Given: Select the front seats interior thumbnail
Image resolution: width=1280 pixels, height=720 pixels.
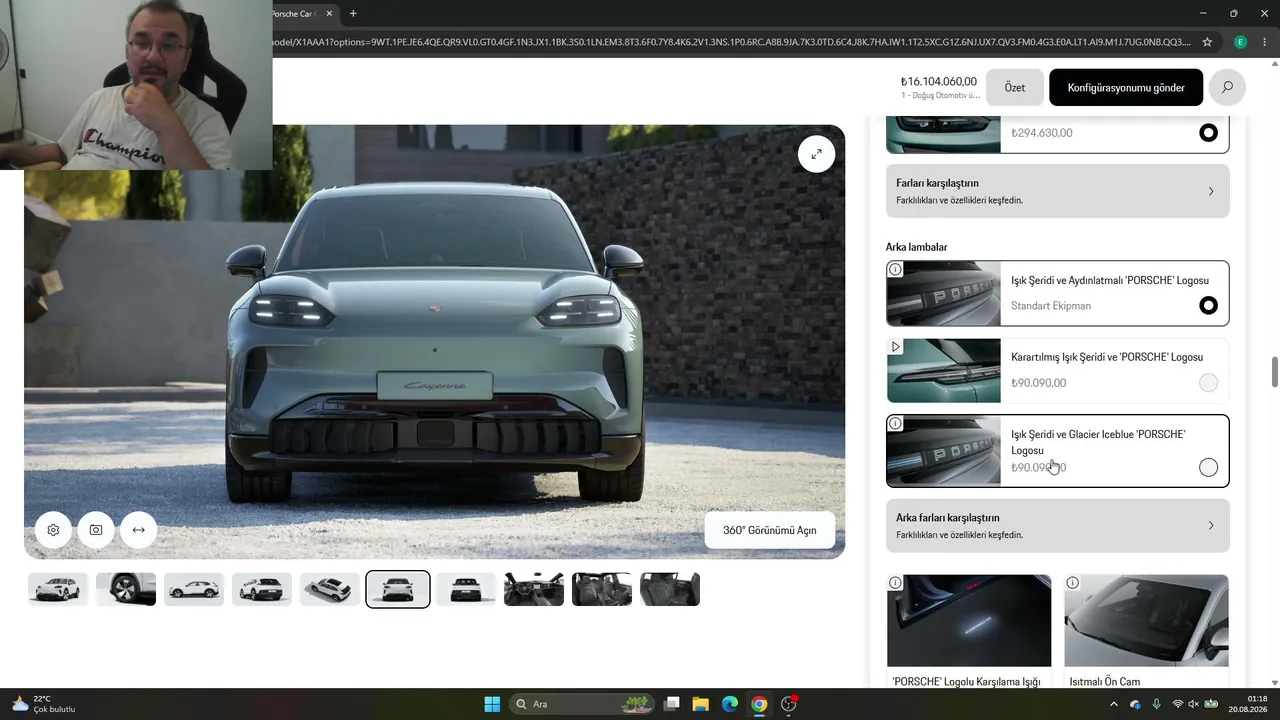Looking at the screenshot, I should point(602,589).
